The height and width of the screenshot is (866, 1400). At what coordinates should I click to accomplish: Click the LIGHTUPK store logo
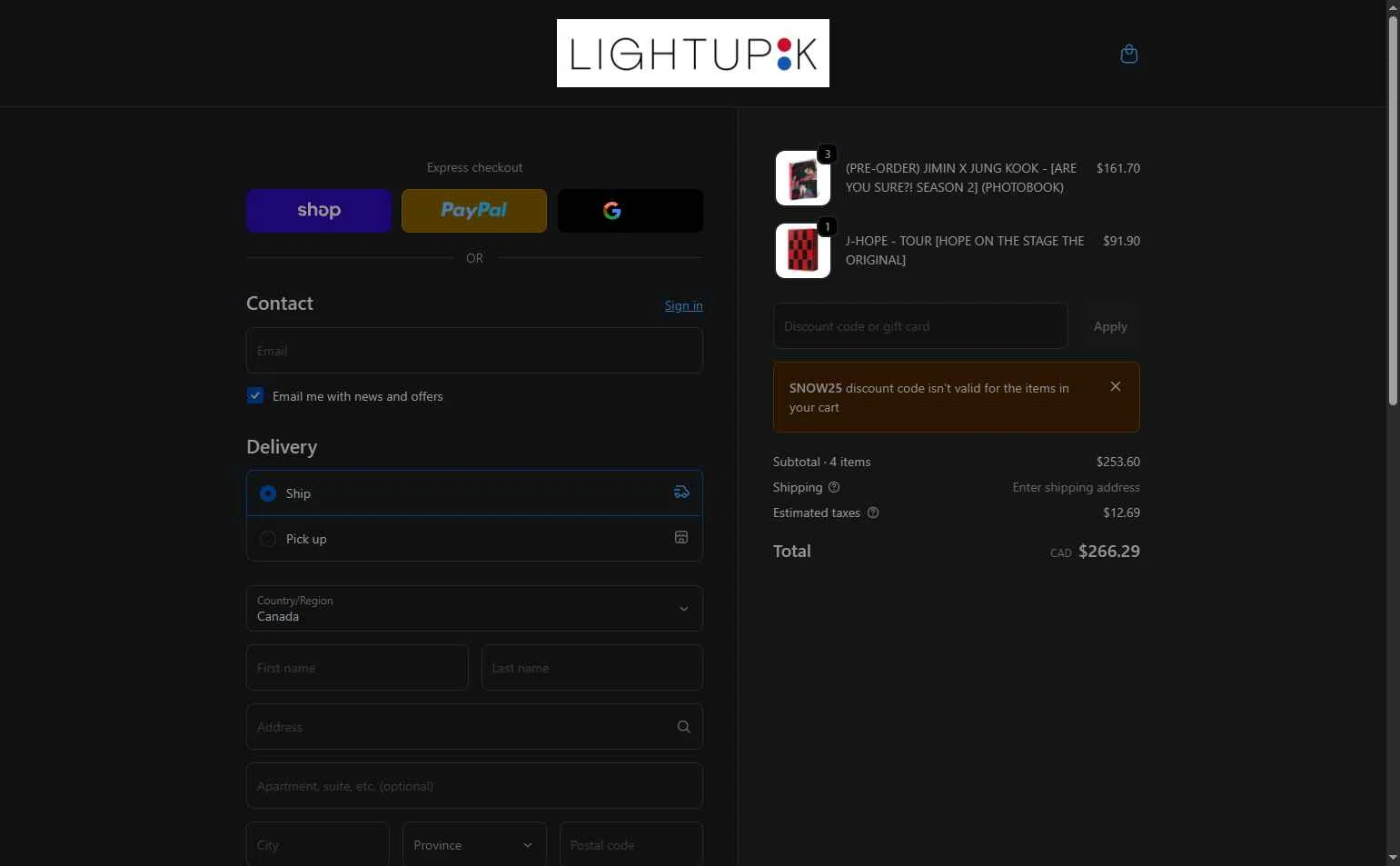click(x=693, y=53)
